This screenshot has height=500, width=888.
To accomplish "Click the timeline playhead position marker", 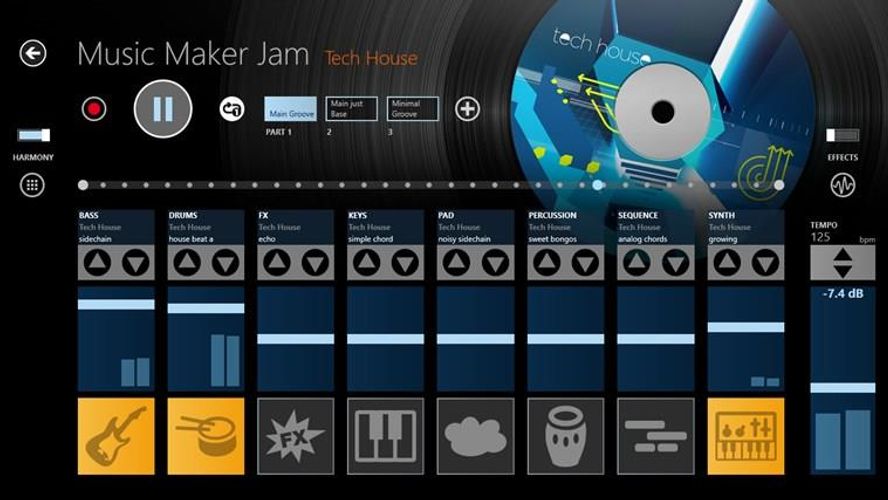I will [597, 185].
